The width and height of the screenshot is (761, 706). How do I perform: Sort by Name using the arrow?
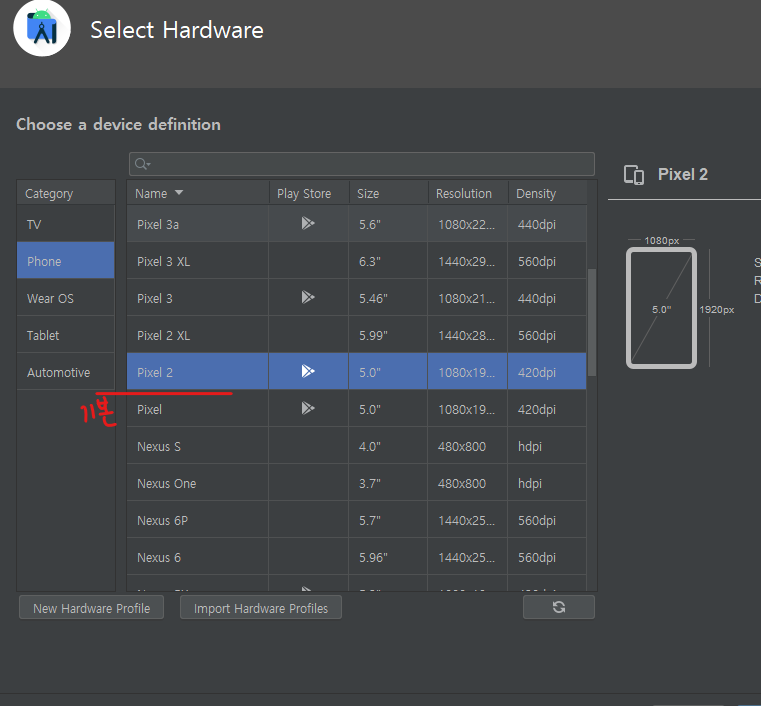[x=179, y=193]
